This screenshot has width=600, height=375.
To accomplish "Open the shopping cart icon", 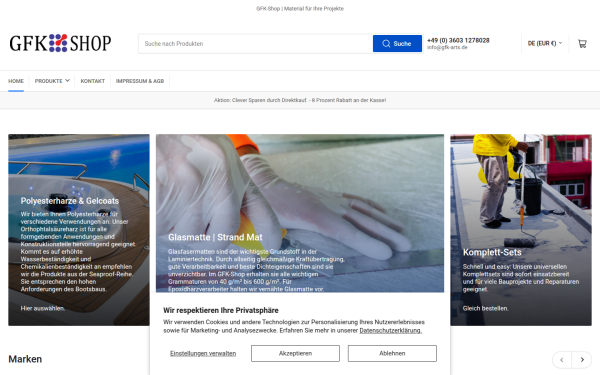I will 582,44.
